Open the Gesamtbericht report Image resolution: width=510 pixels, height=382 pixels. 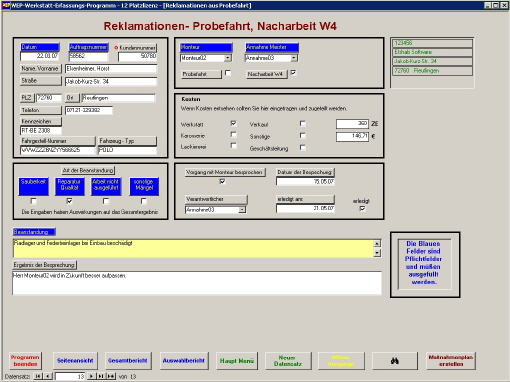tap(128, 361)
